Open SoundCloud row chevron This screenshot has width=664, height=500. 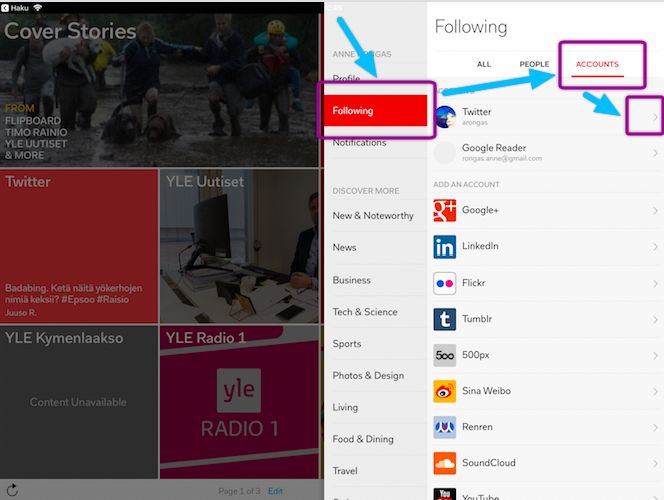(655, 463)
